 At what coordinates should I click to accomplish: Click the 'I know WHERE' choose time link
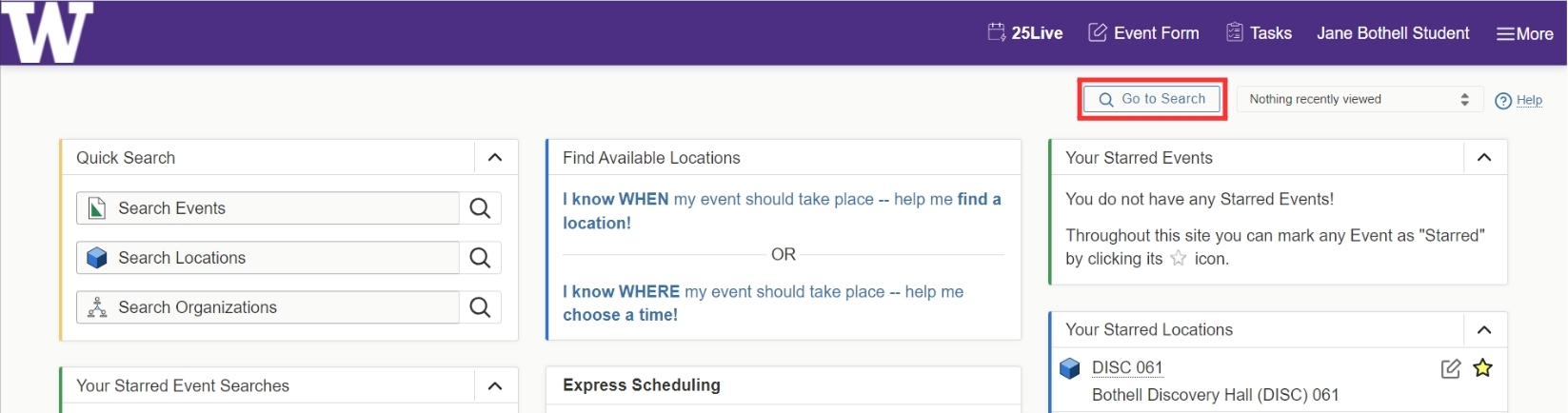click(763, 303)
